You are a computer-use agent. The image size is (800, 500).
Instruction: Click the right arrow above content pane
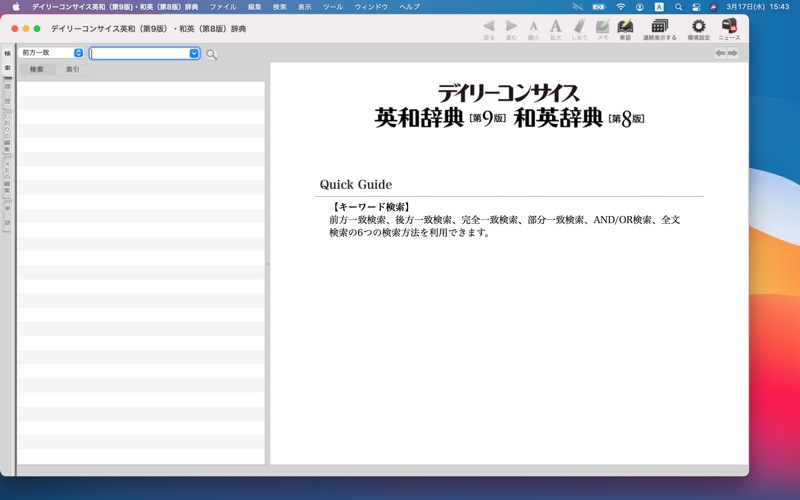pos(733,53)
